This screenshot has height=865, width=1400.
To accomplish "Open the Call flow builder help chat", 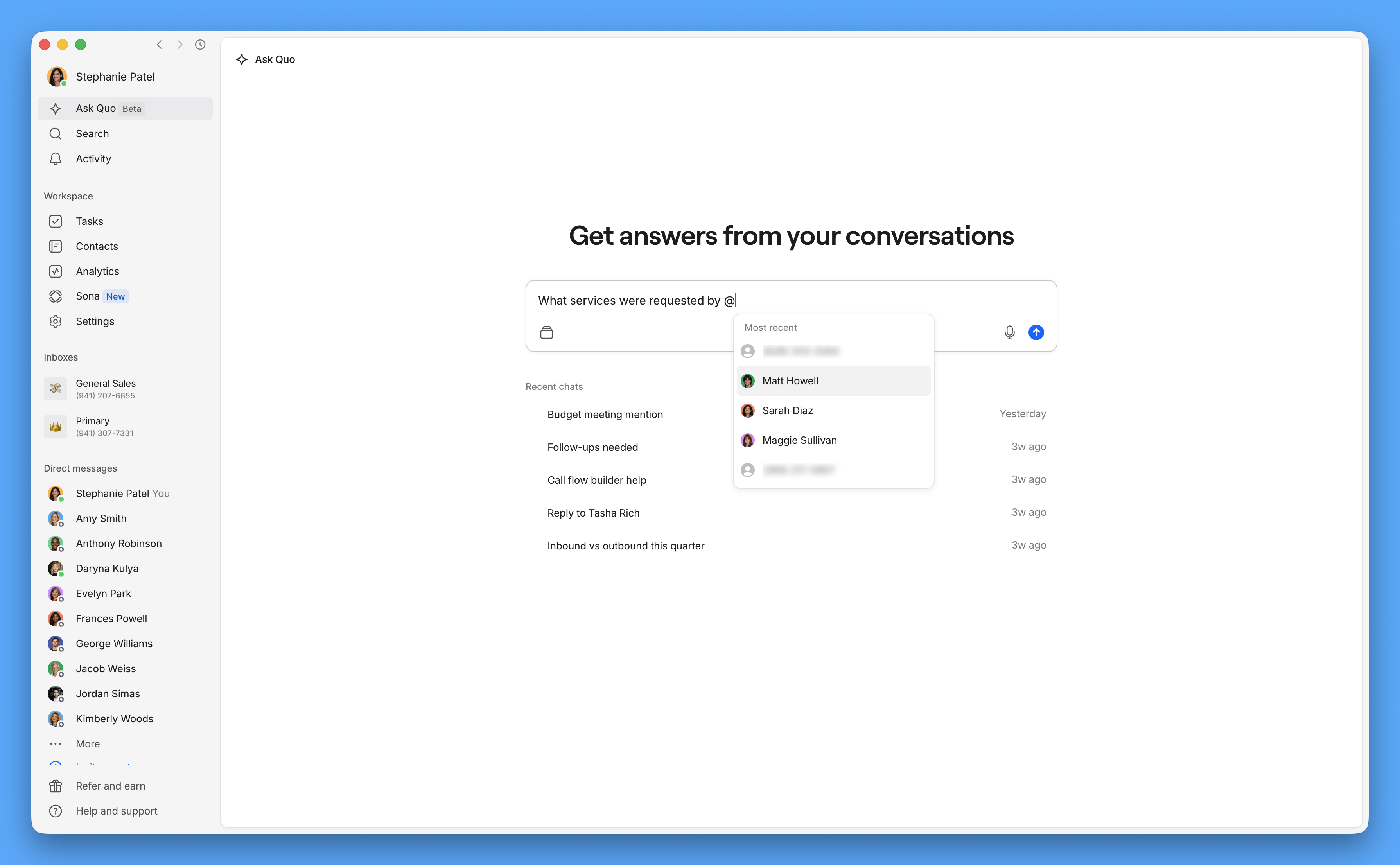I will 791,480.
